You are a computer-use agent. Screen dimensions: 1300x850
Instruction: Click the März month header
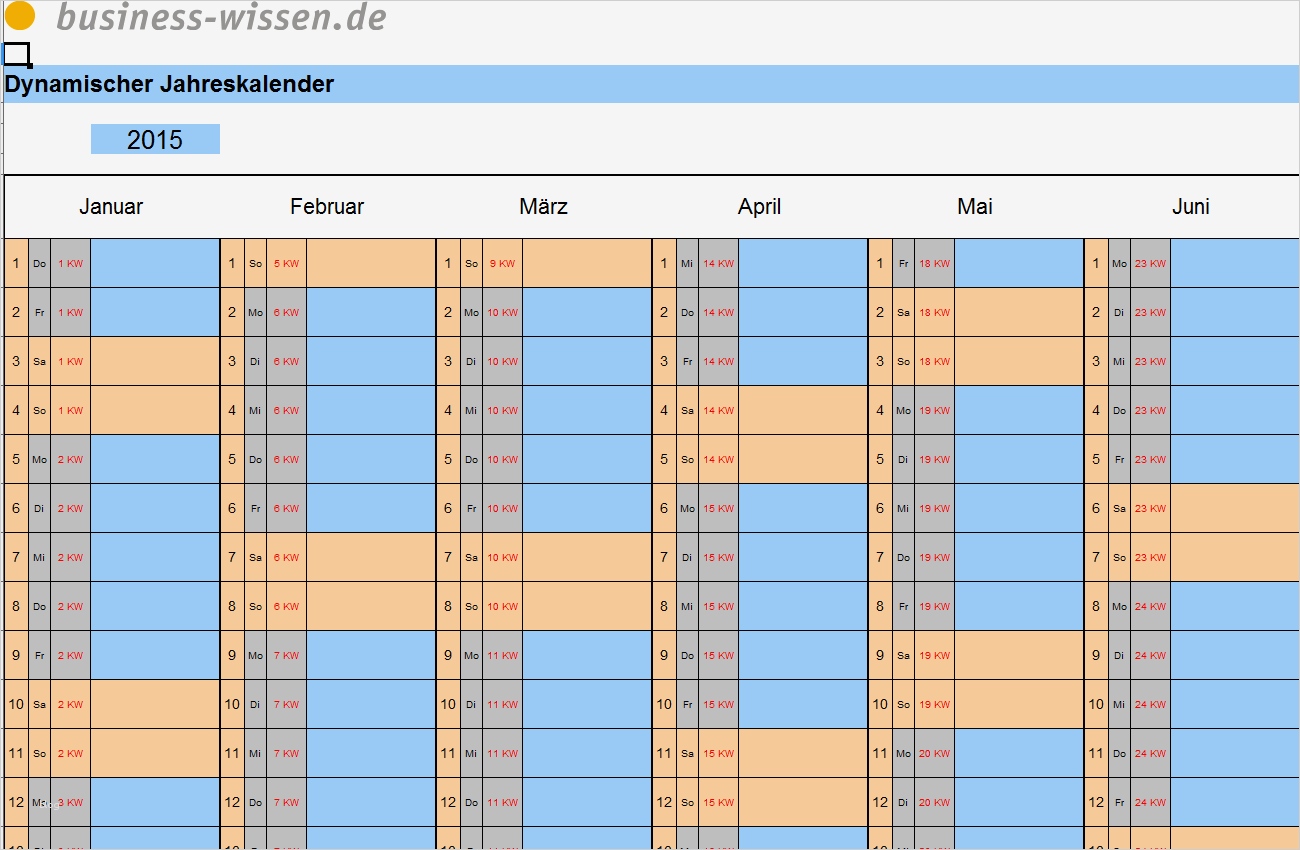click(543, 206)
